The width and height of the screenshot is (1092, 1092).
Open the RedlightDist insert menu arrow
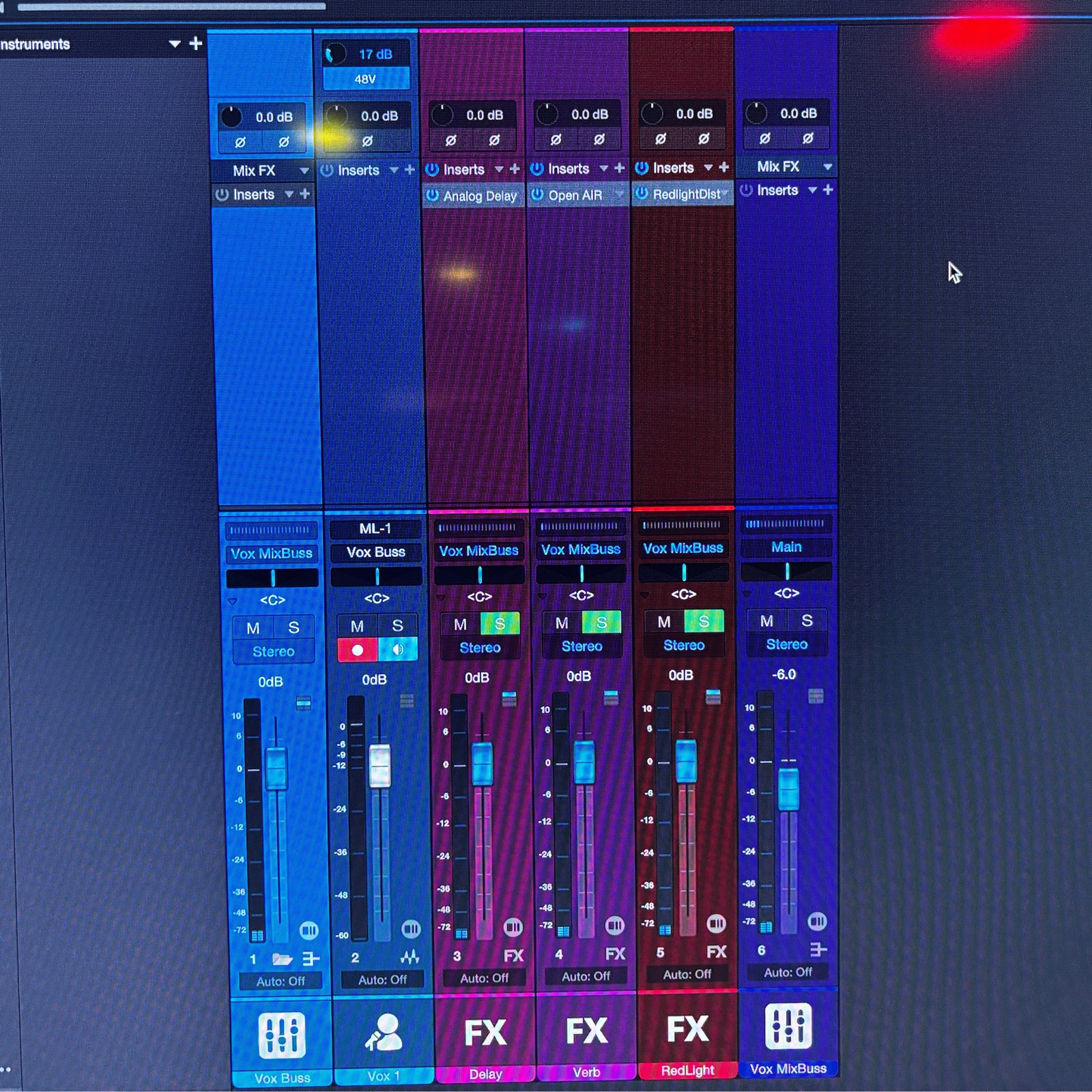pos(725,194)
